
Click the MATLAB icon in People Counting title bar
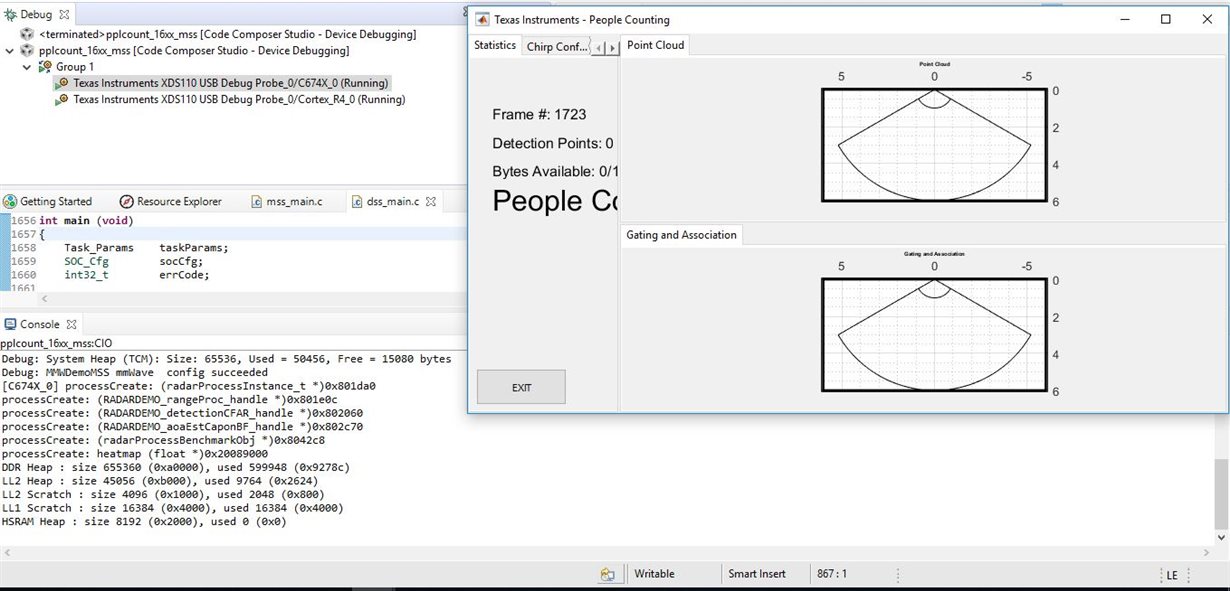tap(481, 19)
